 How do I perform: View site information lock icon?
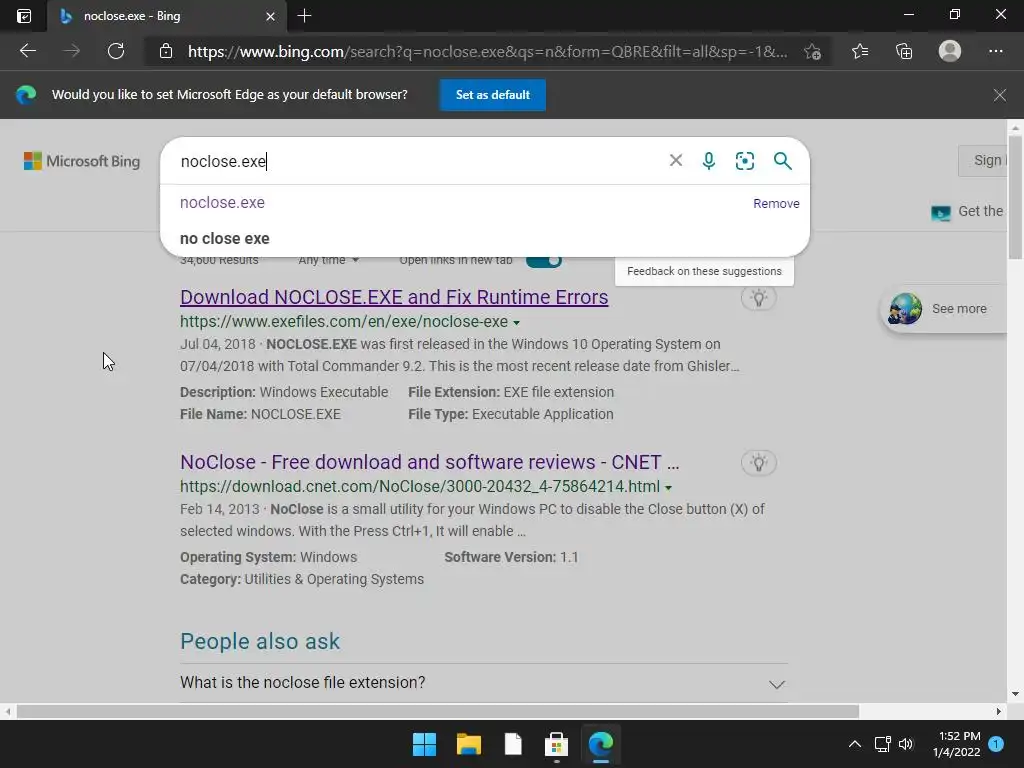pyautogui.click(x=166, y=51)
